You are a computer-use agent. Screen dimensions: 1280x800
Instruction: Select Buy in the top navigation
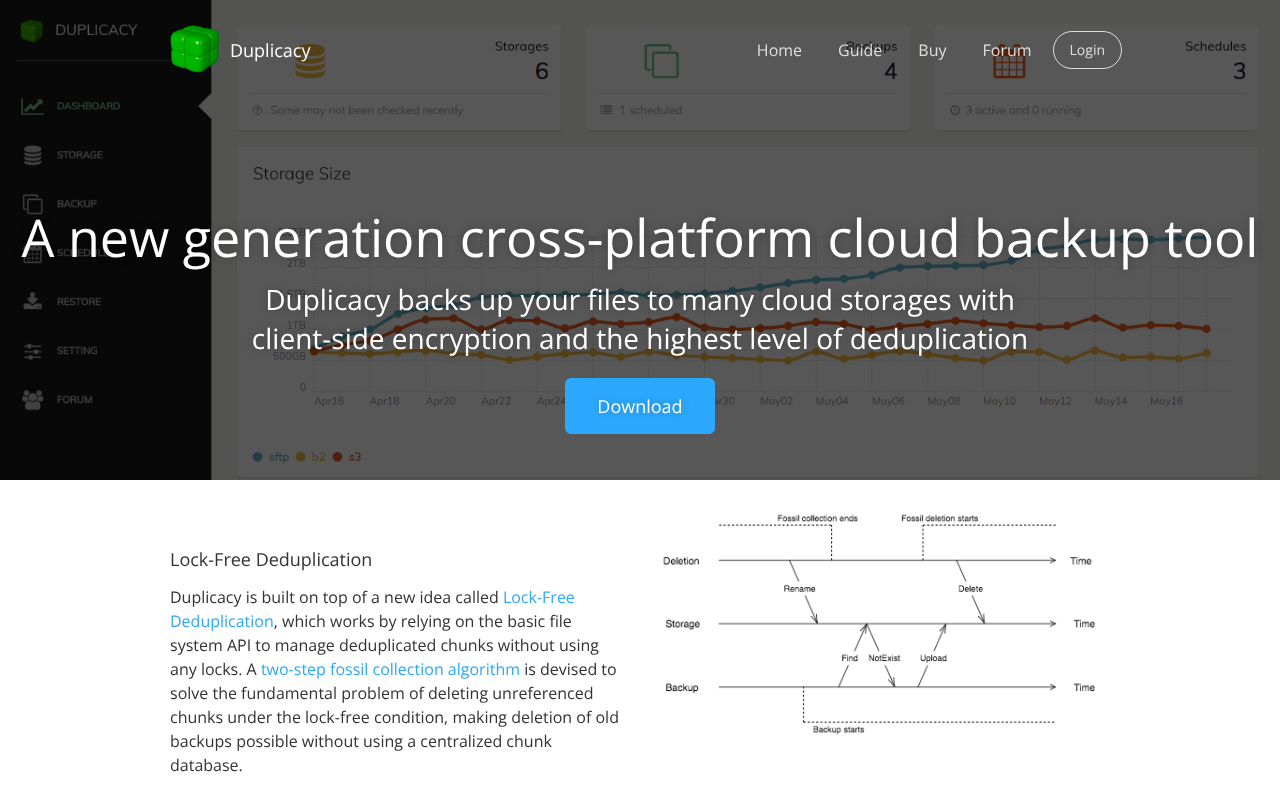[x=932, y=50]
